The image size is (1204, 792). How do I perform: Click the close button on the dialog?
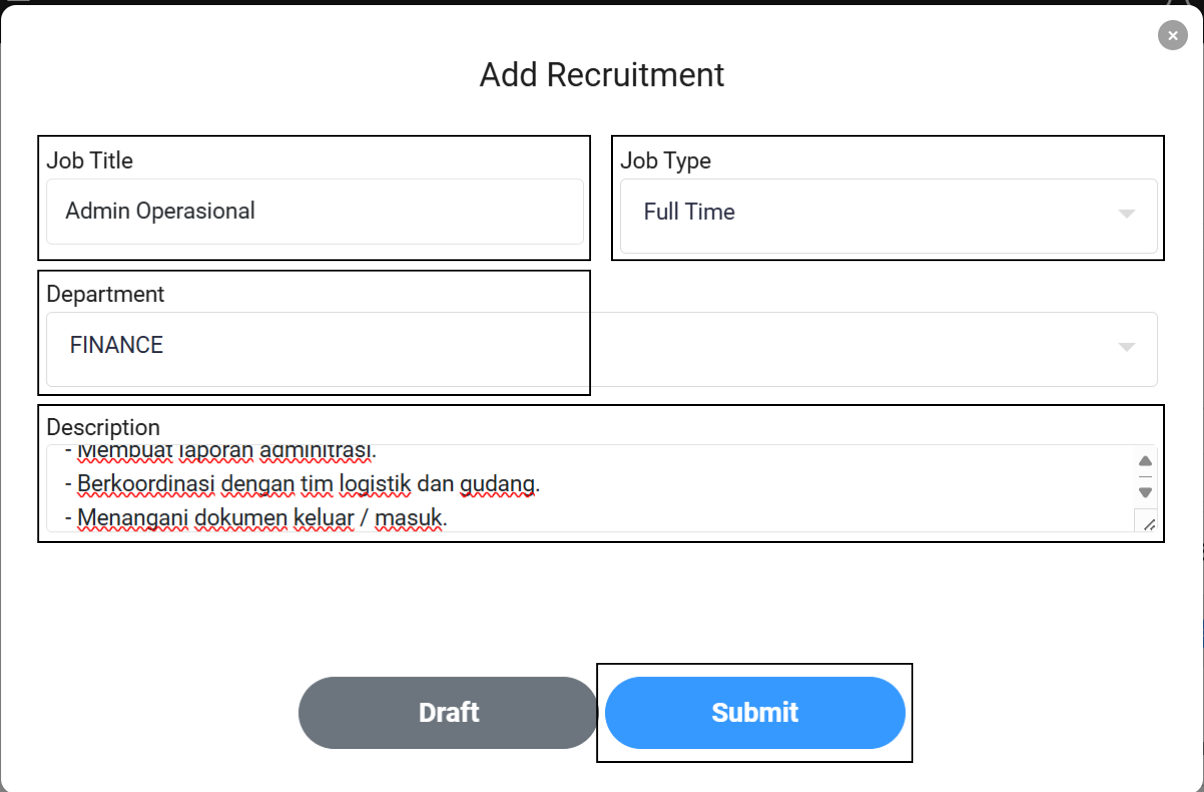[x=1172, y=35]
